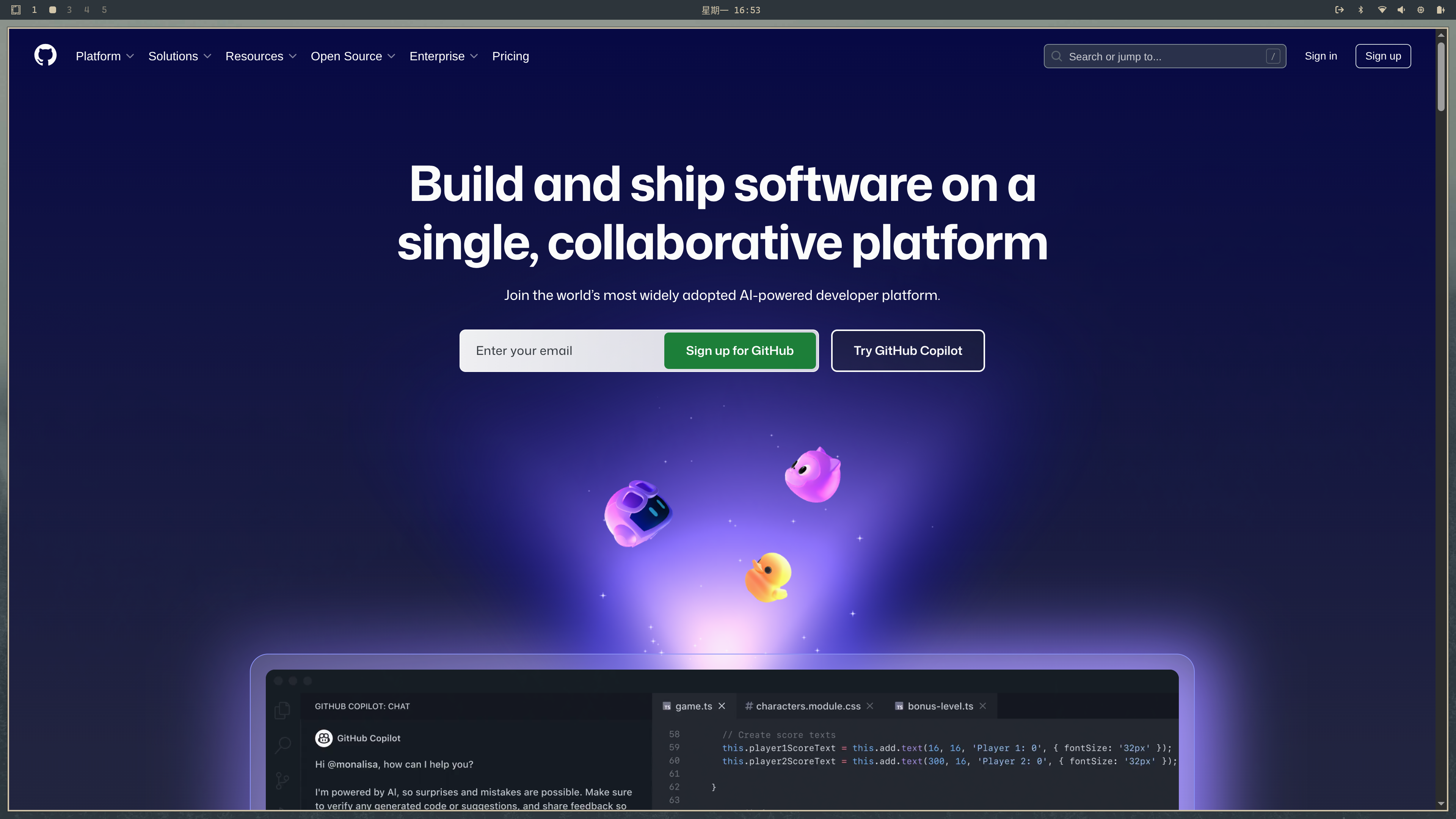The width and height of the screenshot is (1456, 819).
Task: Click the Sign in link
Action: point(1320,56)
